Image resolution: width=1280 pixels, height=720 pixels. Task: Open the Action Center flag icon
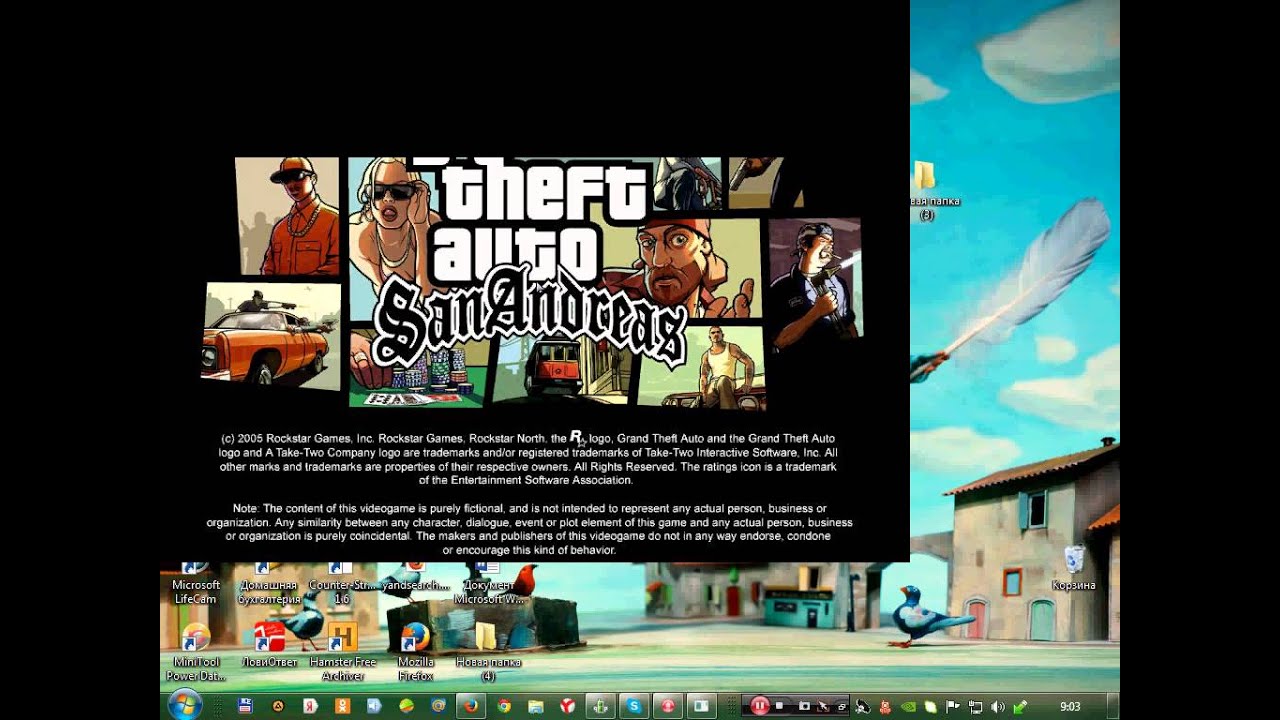(x=953, y=706)
